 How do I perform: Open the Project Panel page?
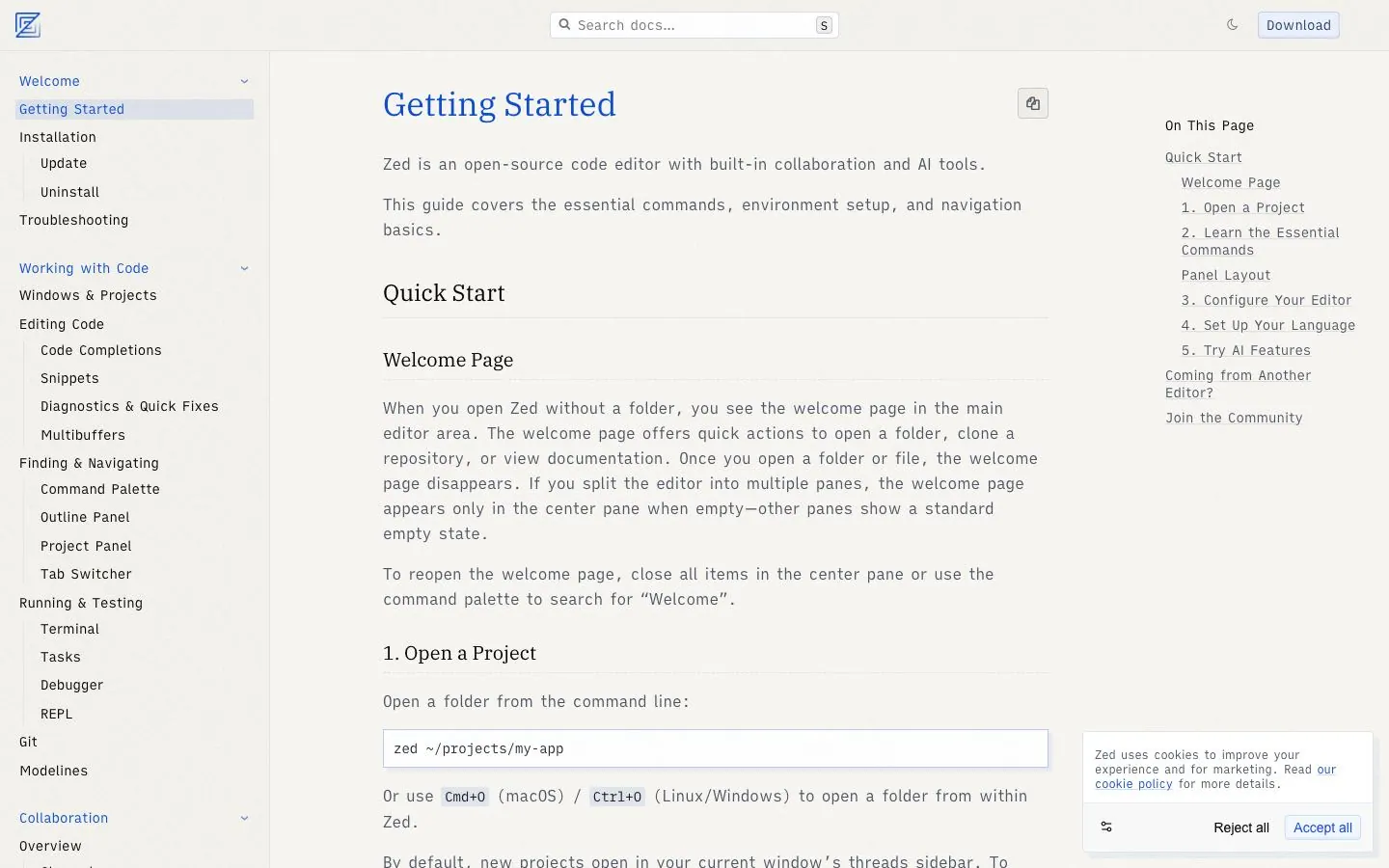click(x=86, y=546)
